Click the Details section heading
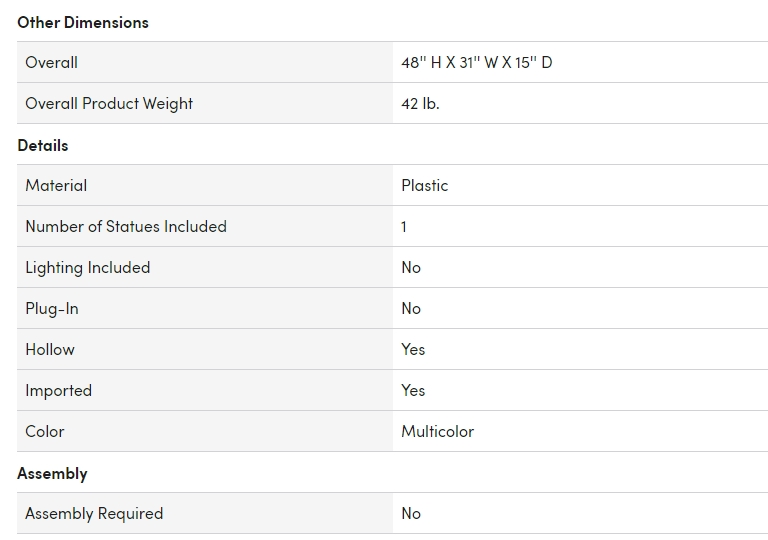Screen dimensions: 768x540 point(43,145)
